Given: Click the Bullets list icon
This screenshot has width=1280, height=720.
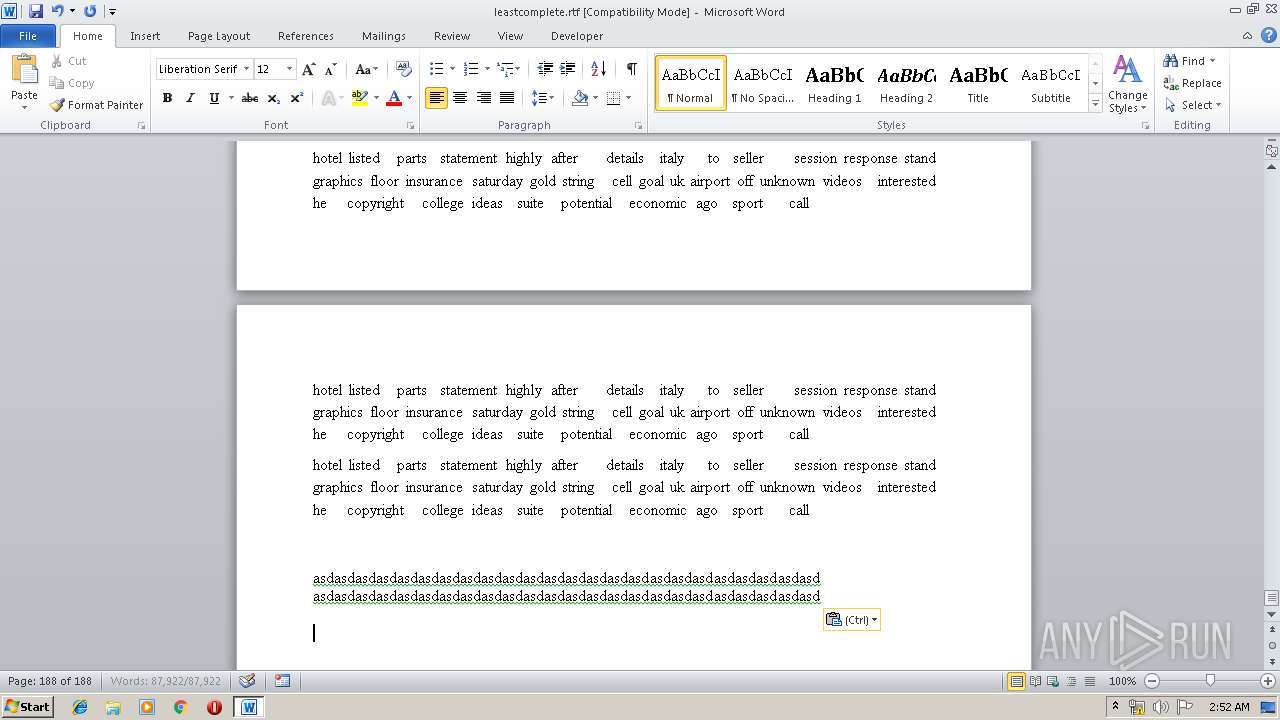Looking at the screenshot, I should [436, 69].
